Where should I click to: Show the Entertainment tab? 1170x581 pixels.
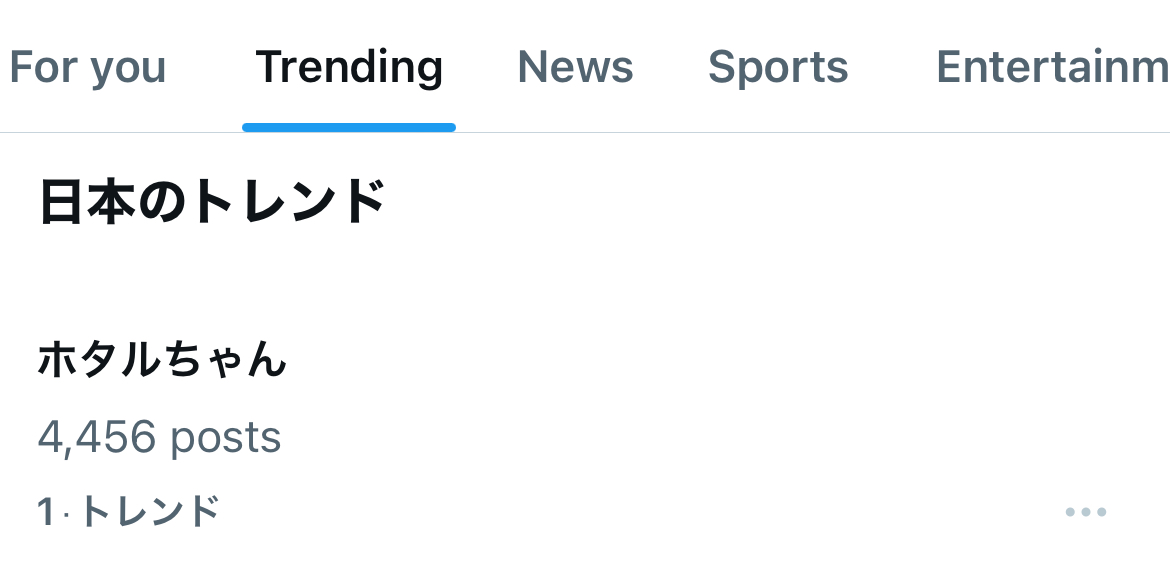pyautogui.click(x=1051, y=68)
